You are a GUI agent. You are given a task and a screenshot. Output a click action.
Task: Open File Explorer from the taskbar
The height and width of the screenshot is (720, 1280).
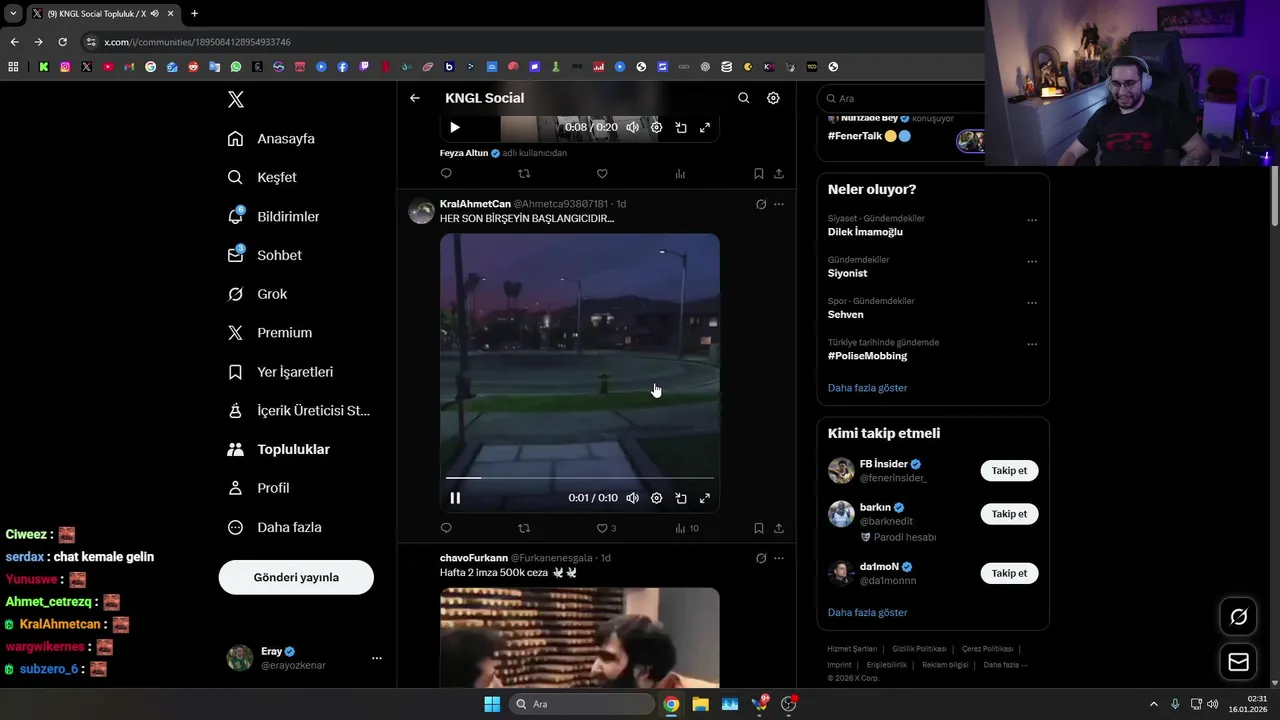click(x=701, y=704)
